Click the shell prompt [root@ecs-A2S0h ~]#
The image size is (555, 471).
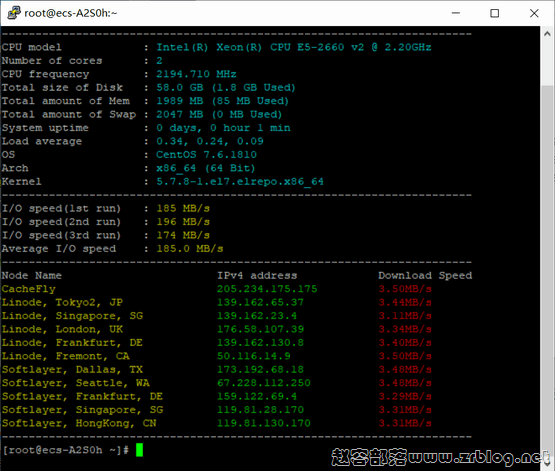66,450
